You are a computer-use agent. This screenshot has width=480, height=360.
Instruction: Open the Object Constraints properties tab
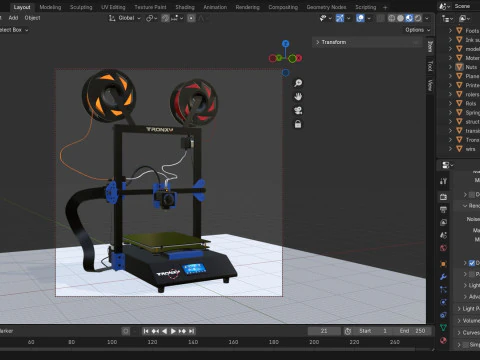coord(443,315)
